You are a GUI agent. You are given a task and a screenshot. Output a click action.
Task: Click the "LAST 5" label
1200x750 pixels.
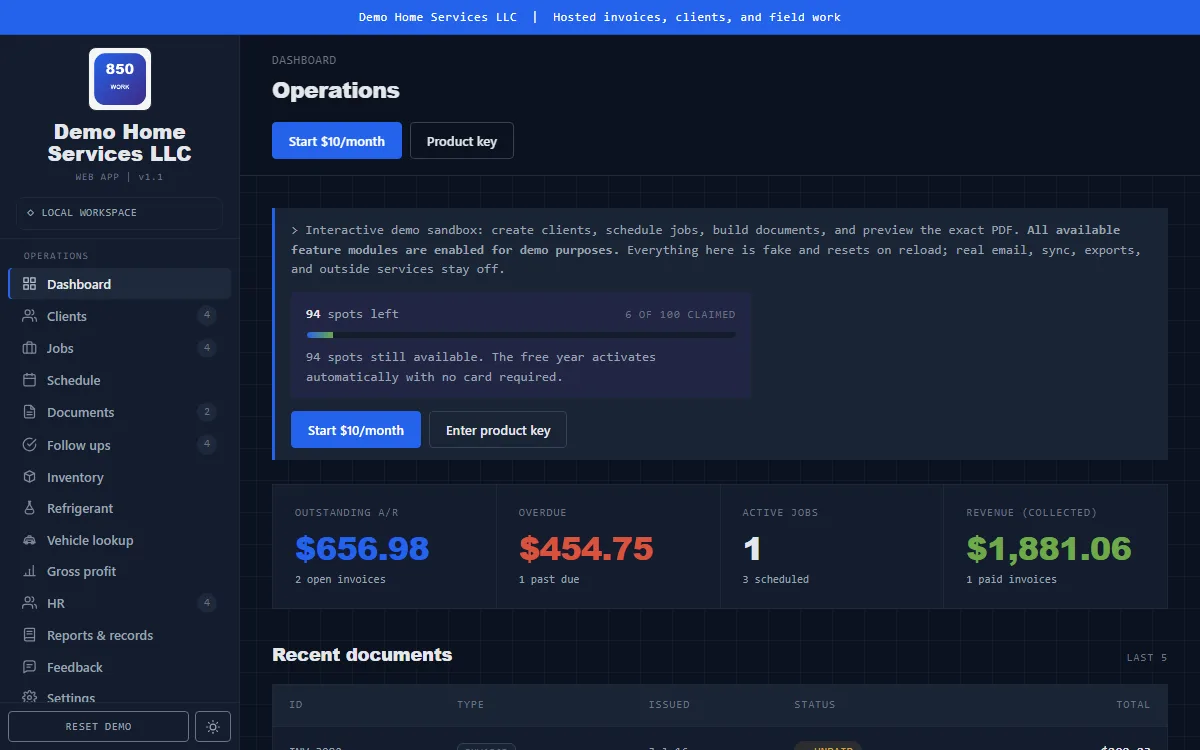pos(1147,658)
